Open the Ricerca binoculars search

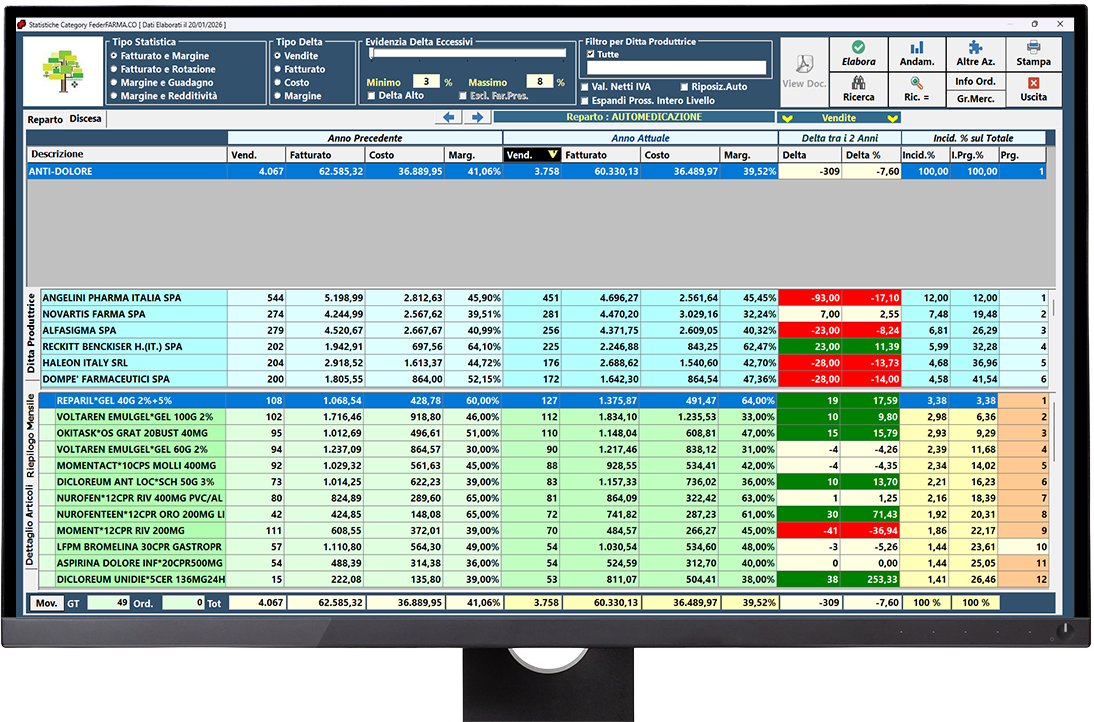[858, 90]
